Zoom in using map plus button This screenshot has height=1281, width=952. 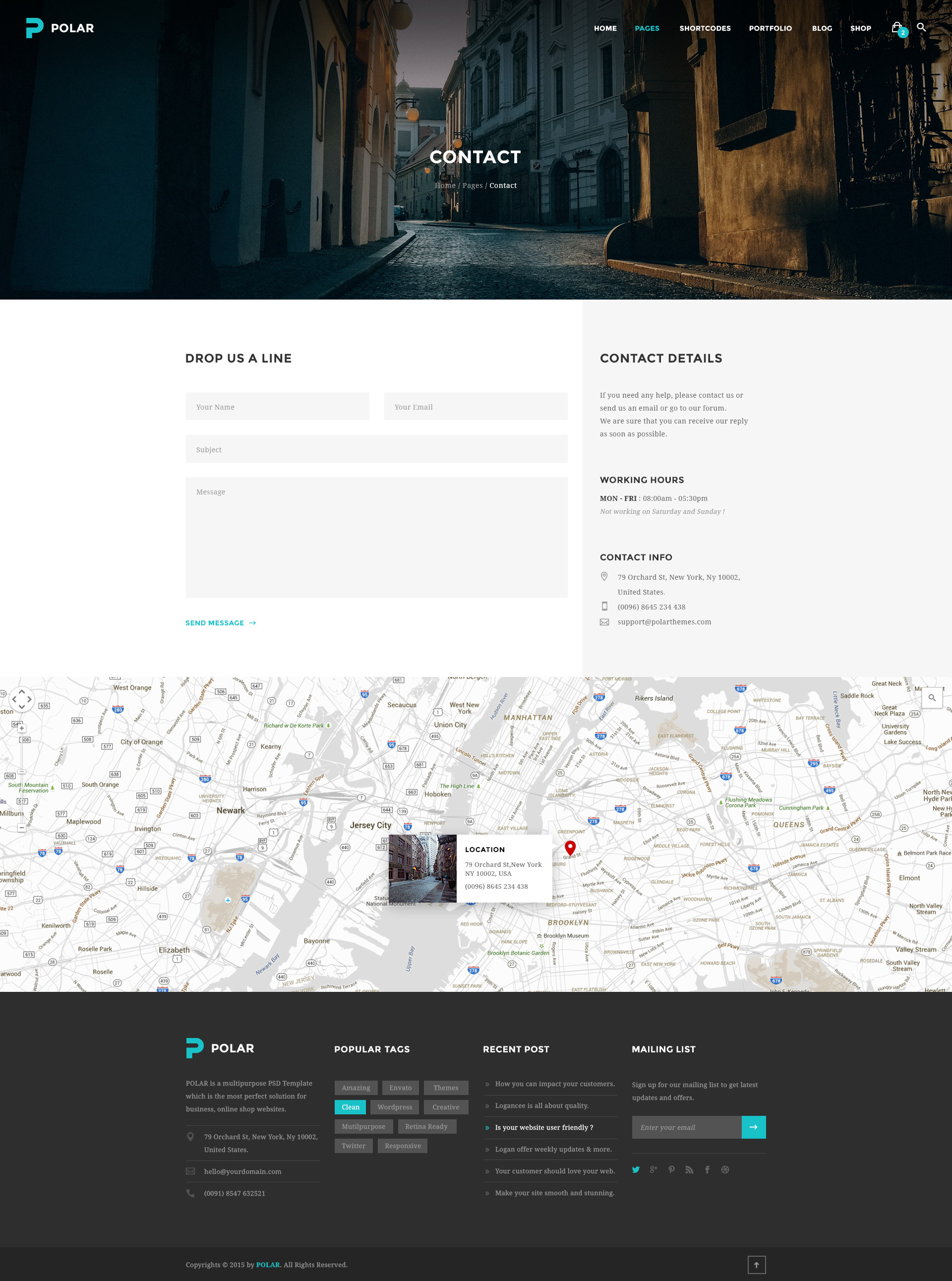[x=21, y=729]
